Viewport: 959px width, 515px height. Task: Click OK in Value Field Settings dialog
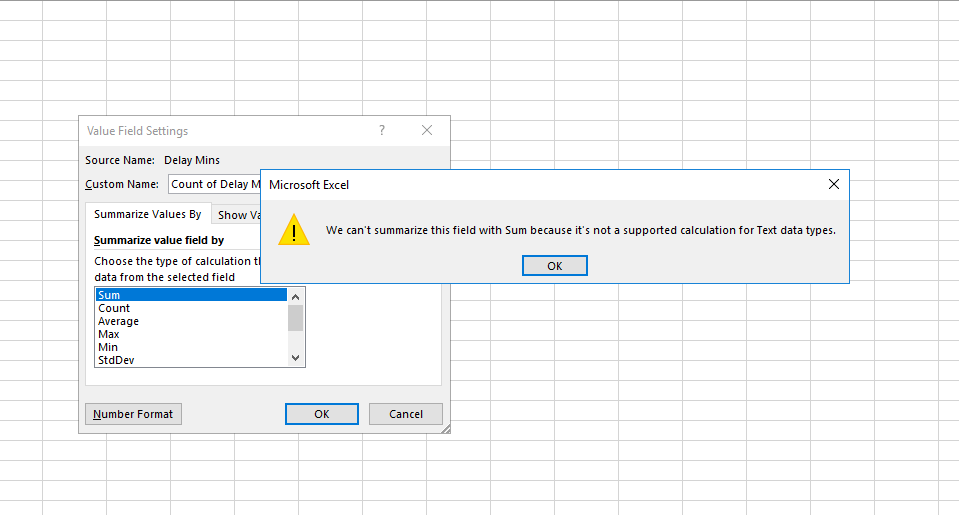coord(322,414)
